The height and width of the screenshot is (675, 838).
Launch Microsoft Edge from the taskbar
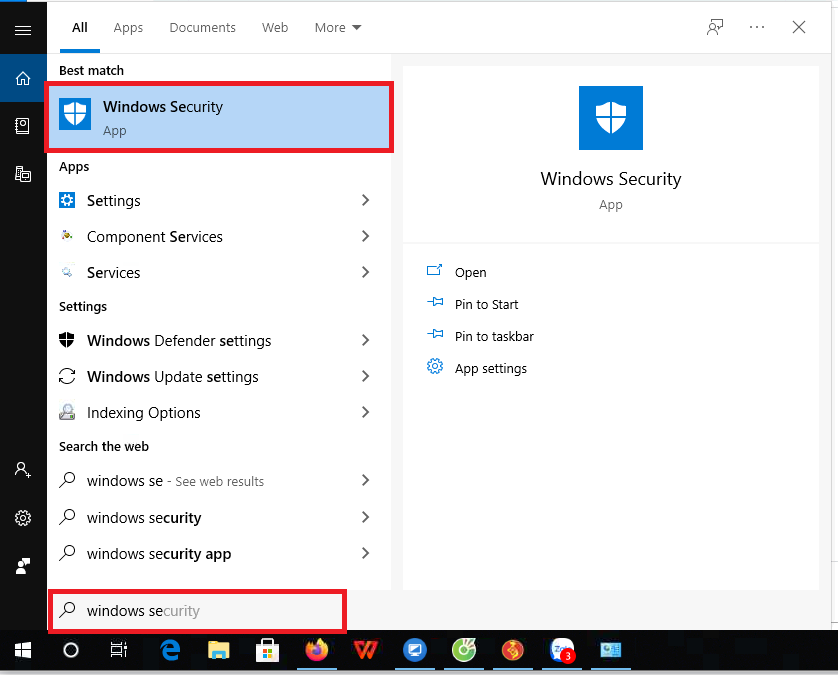[170, 650]
